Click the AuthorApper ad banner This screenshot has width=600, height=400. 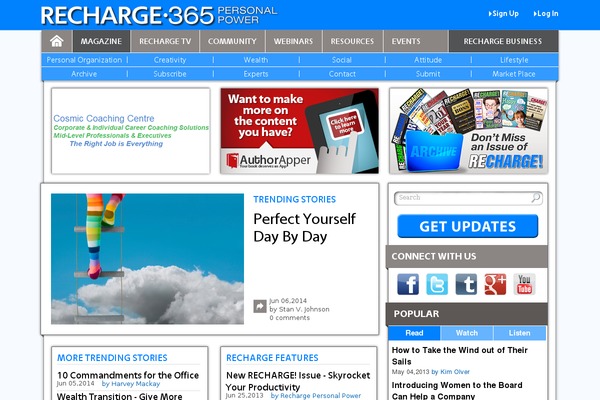click(x=300, y=131)
